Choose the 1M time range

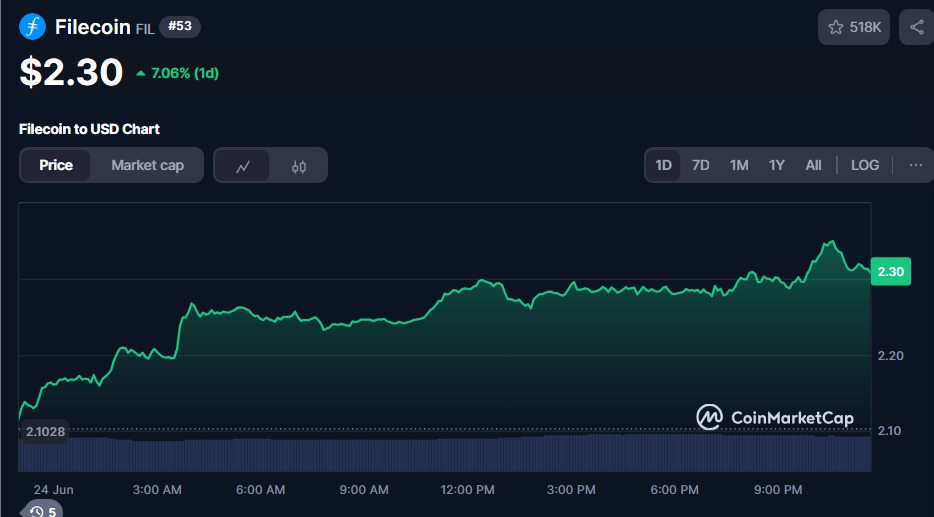point(739,165)
